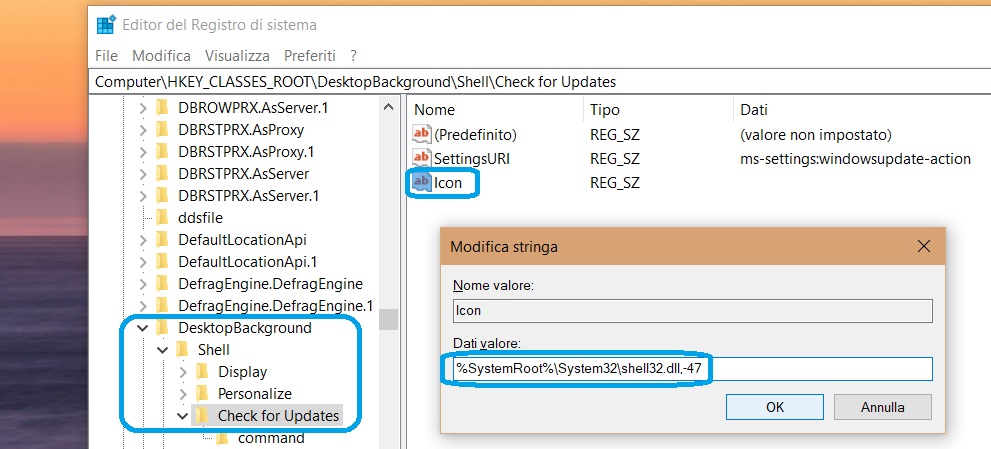Select the DBRSTPRX.AsServer.1 folder icon

[162, 196]
